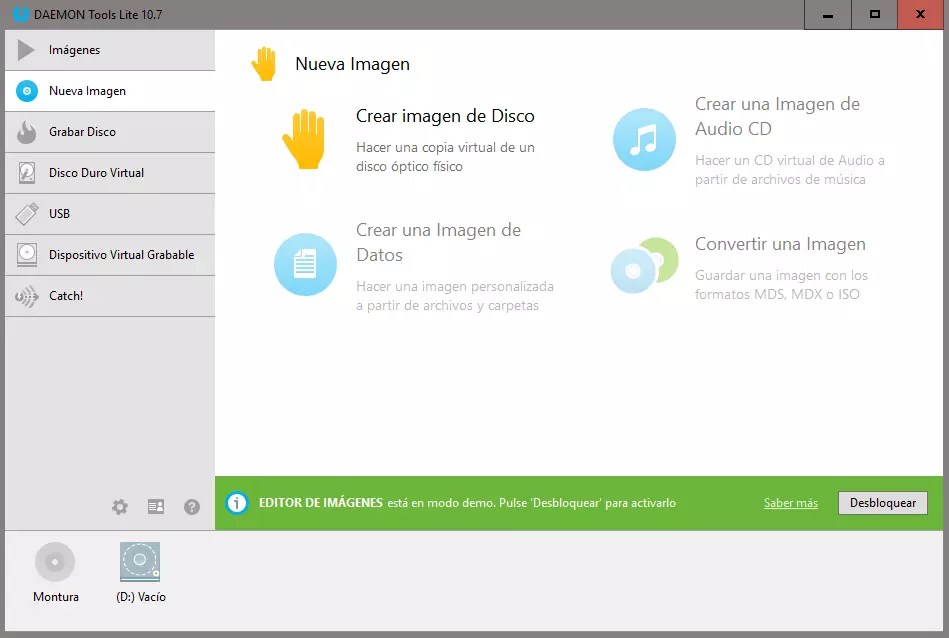Click 'Hacer una copia virtual de un' description

[445, 147]
